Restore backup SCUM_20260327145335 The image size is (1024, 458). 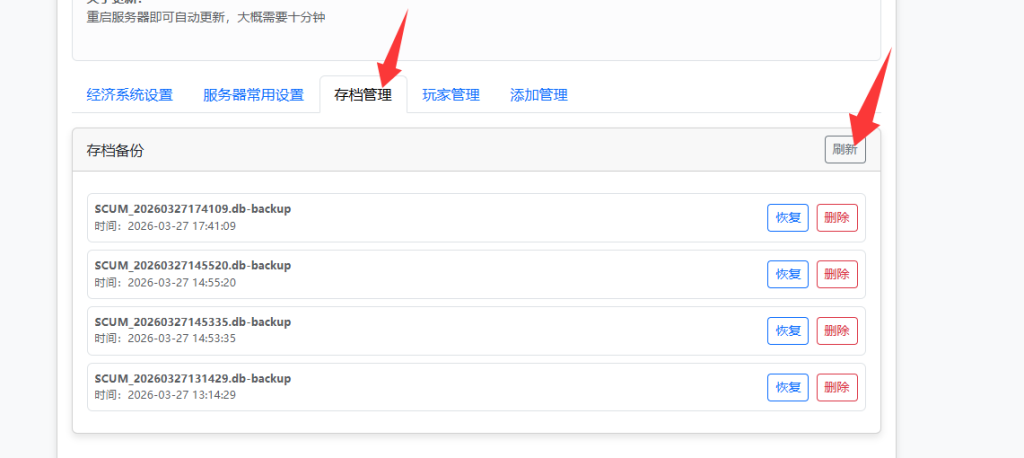click(x=788, y=331)
